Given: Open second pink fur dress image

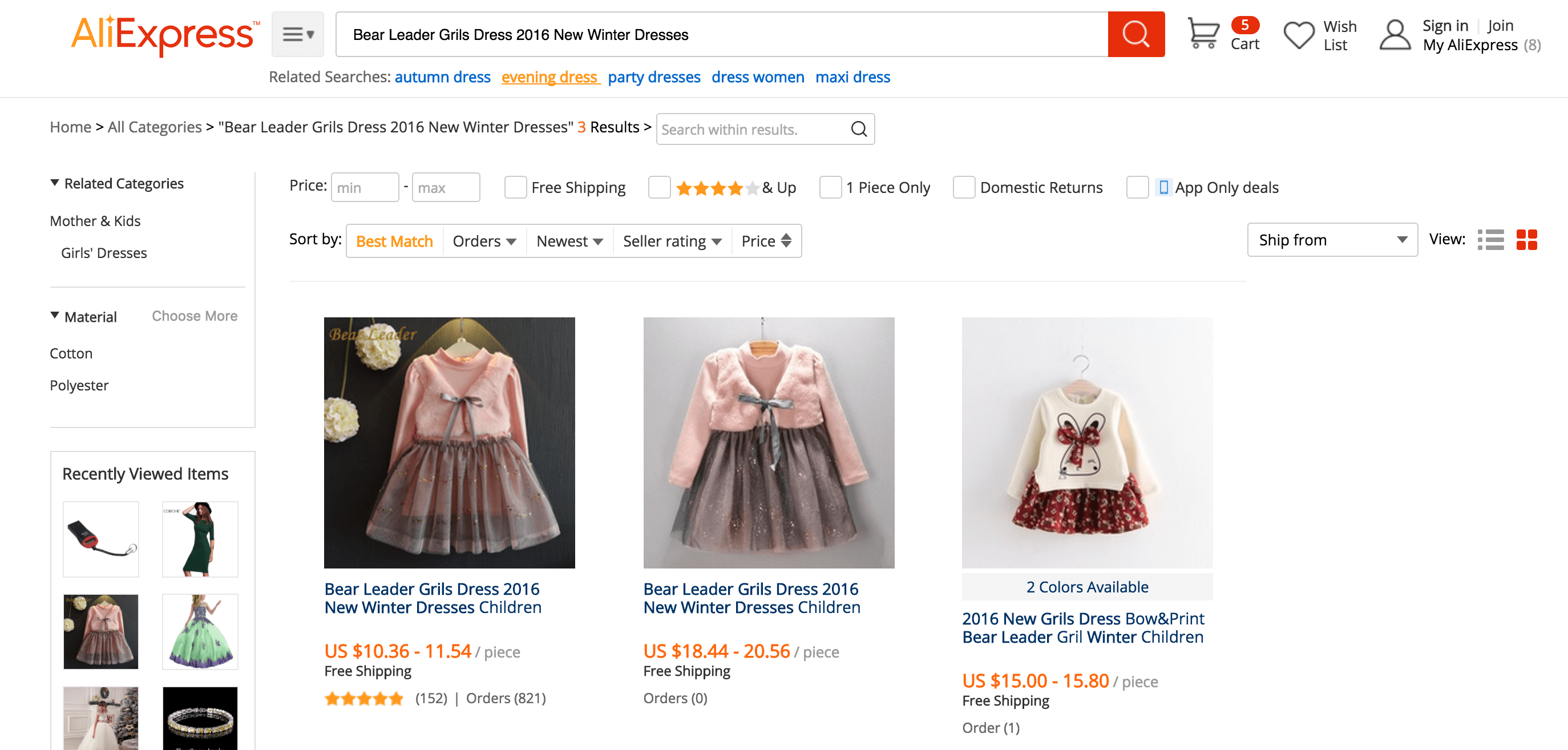Looking at the screenshot, I should pyautogui.click(x=769, y=442).
